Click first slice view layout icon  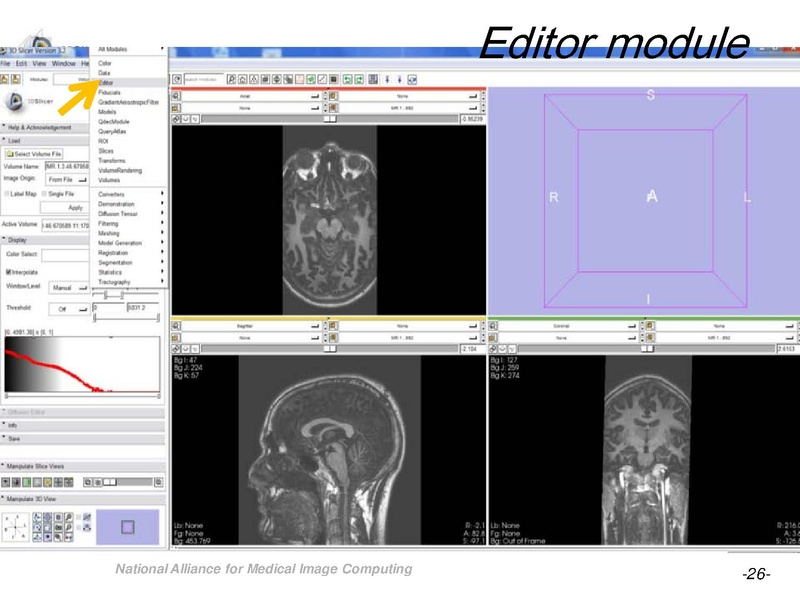[x=6, y=482]
